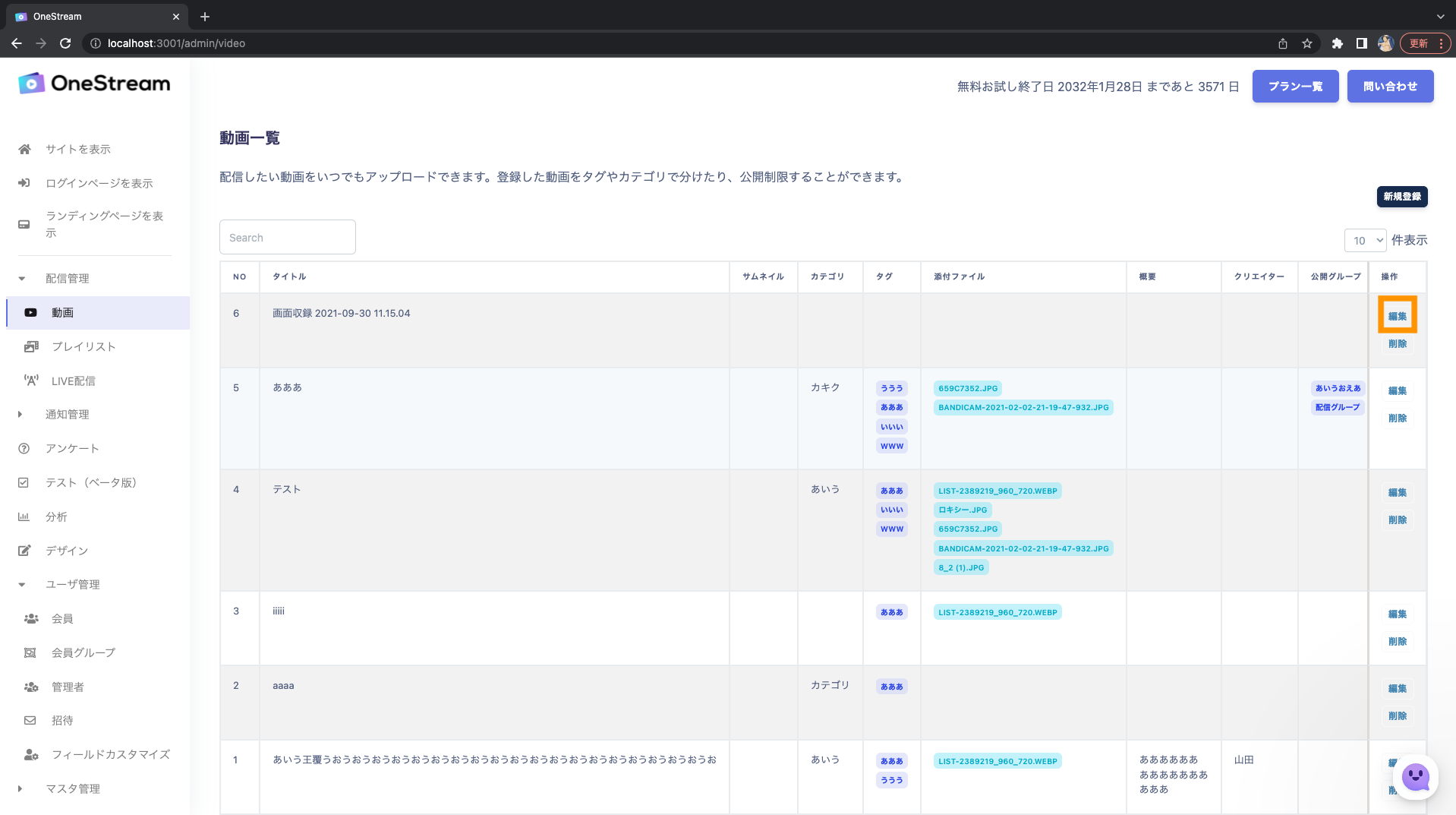Open the Chrome tab search chevron
1456x815 pixels.
pos(1440,16)
